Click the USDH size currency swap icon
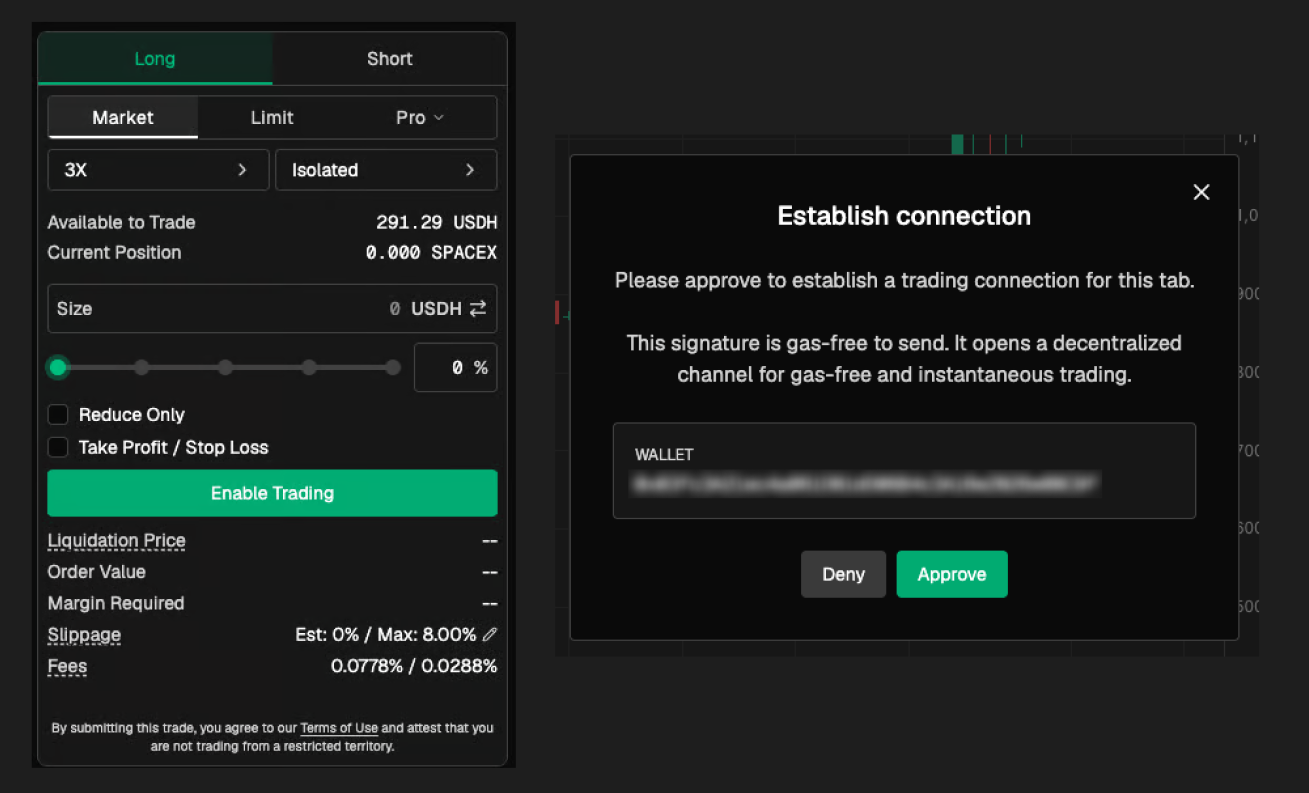Screen dimensions: 1309x793 478,309
